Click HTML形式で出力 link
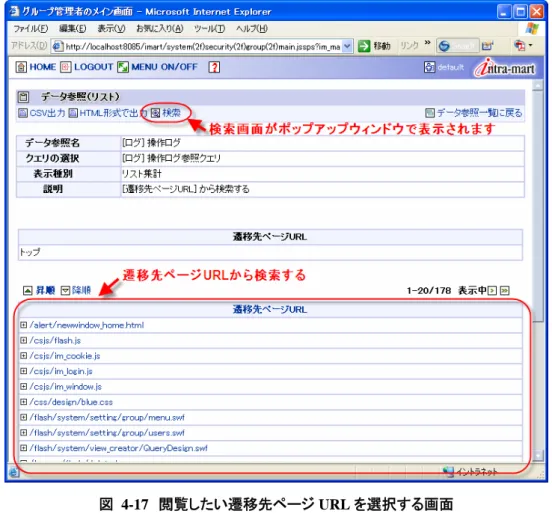Viewport: 552px width, 514px height. pos(113,113)
